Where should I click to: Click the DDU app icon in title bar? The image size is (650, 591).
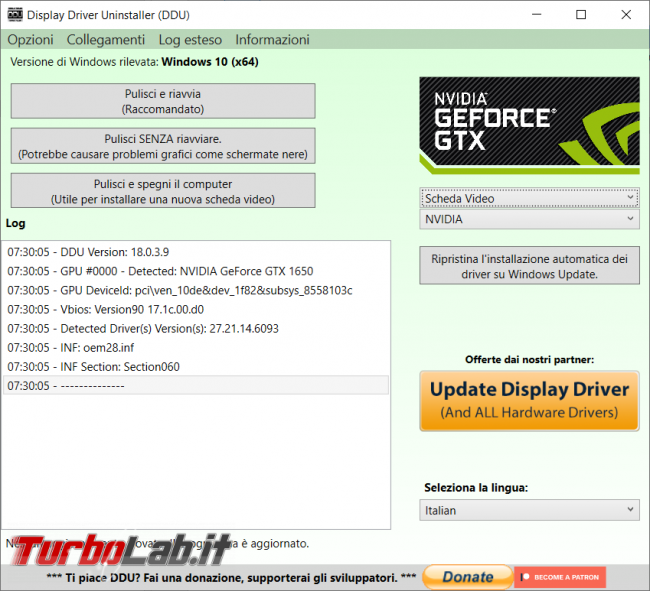[15, 15]
